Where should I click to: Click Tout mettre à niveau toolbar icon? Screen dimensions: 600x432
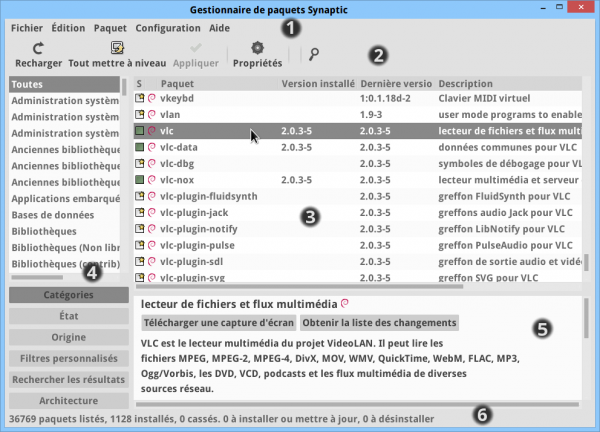tap(117, 48)
